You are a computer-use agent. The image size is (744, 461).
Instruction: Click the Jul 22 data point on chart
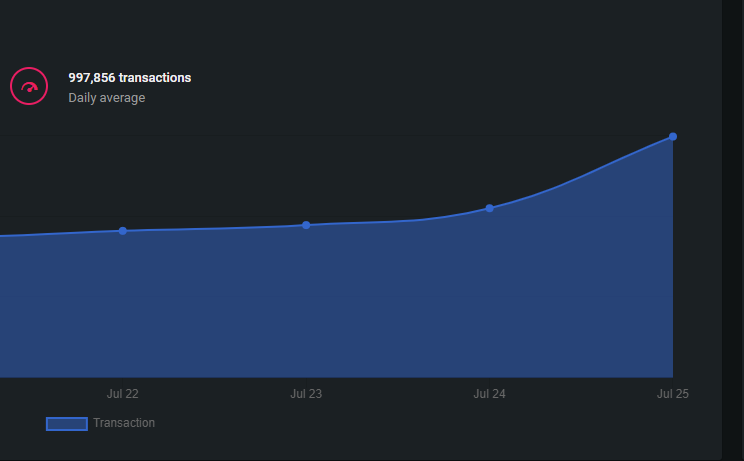tap(123, 231)
